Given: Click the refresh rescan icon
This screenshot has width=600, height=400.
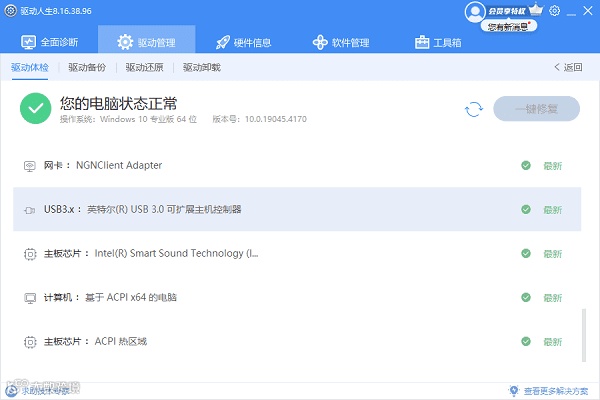Looking at the screenshot, I should [x=474, y=109].
